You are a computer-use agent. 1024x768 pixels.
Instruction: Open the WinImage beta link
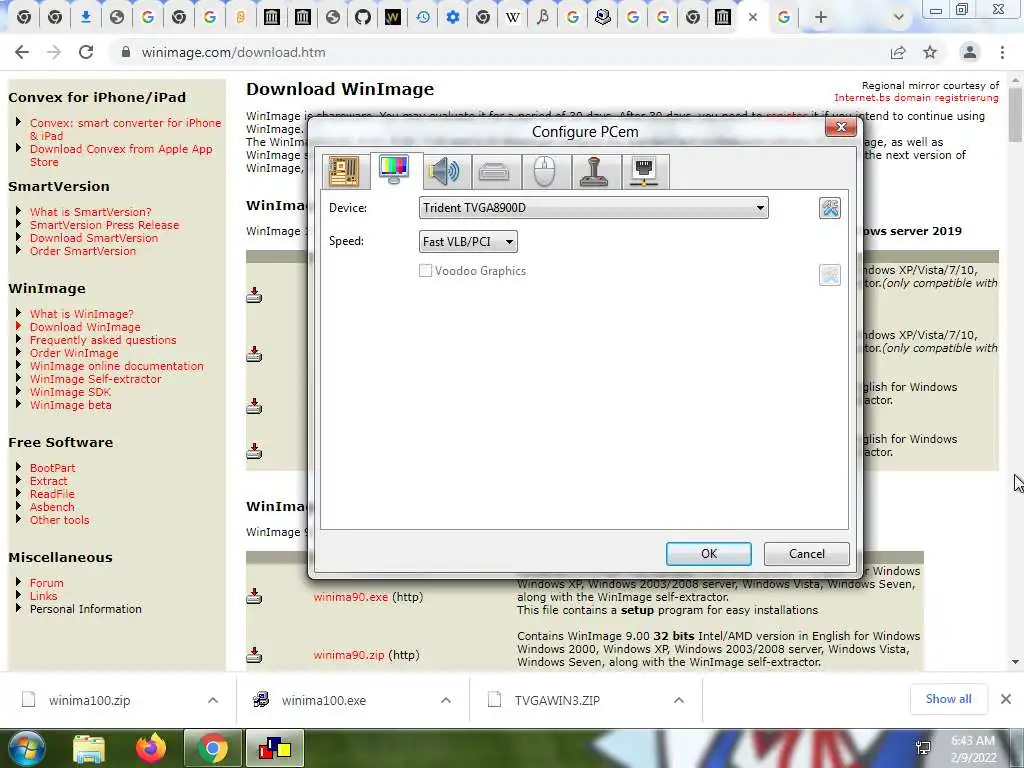(71, 406)
